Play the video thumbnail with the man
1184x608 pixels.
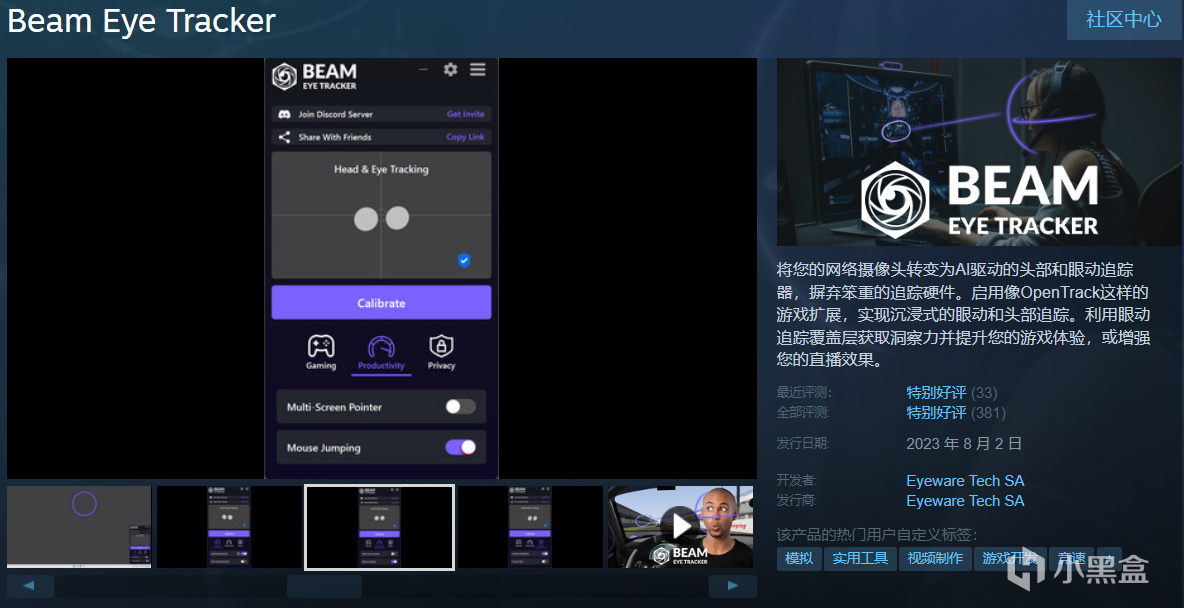tap(680, 526)
